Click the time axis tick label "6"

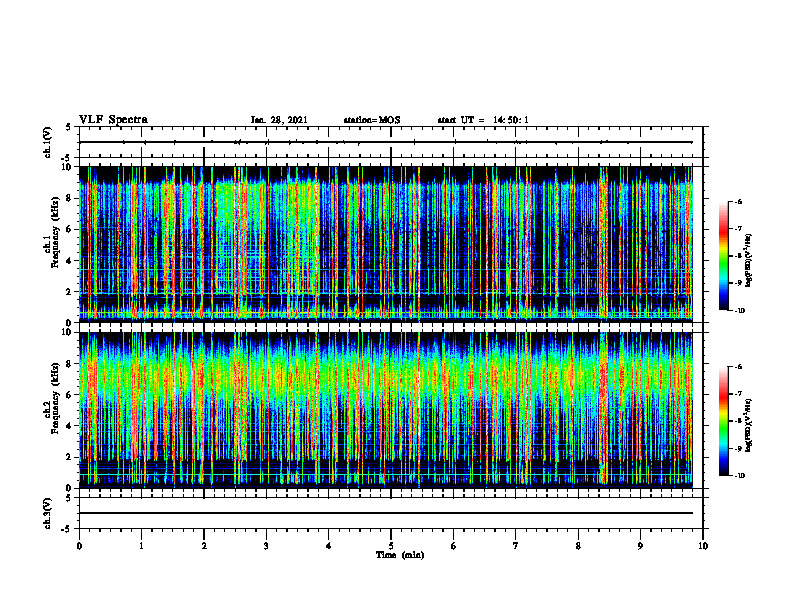coord(454,546)
